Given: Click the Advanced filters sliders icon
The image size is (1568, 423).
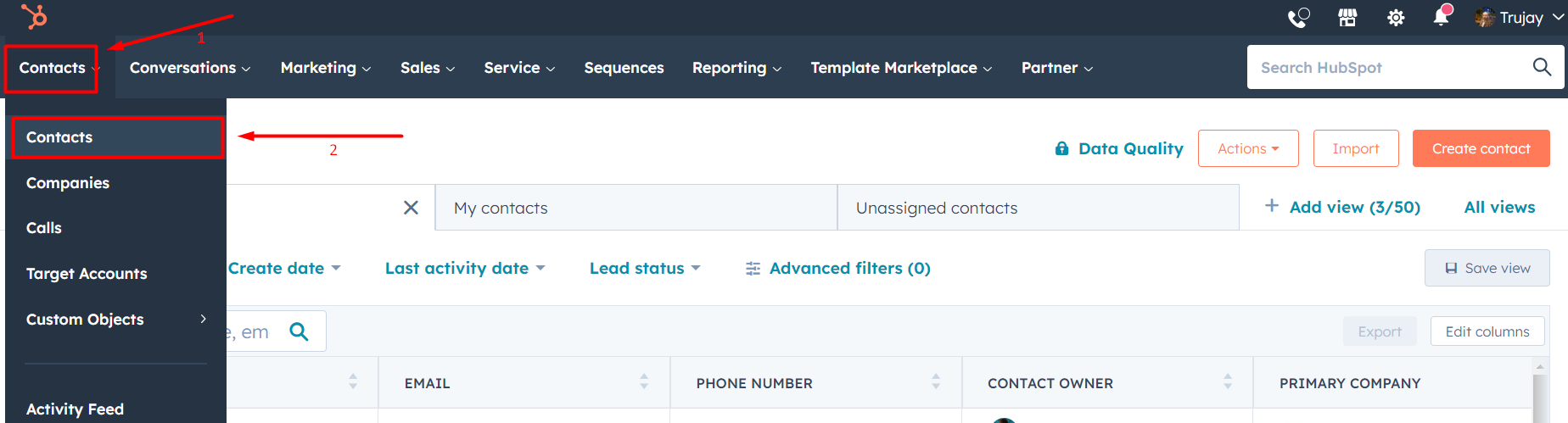Looking at the screenshot, I should point(753,269).
